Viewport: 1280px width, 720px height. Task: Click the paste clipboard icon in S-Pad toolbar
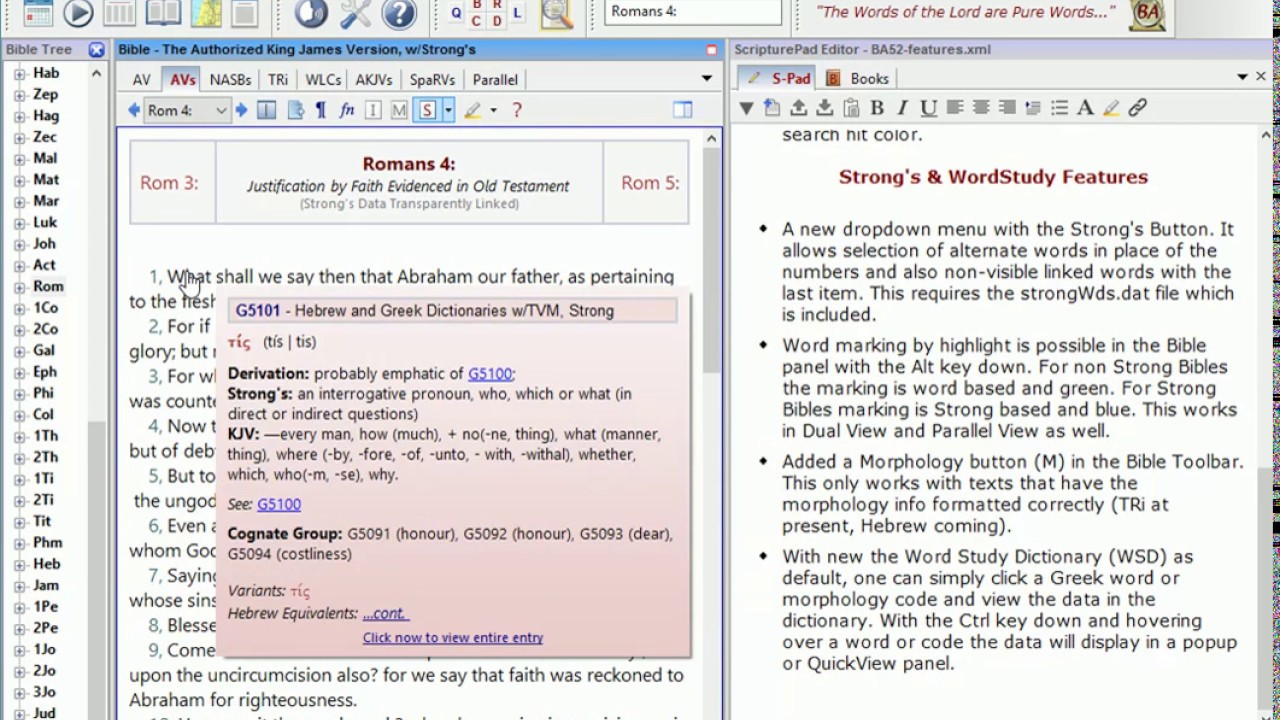point(851,108)
